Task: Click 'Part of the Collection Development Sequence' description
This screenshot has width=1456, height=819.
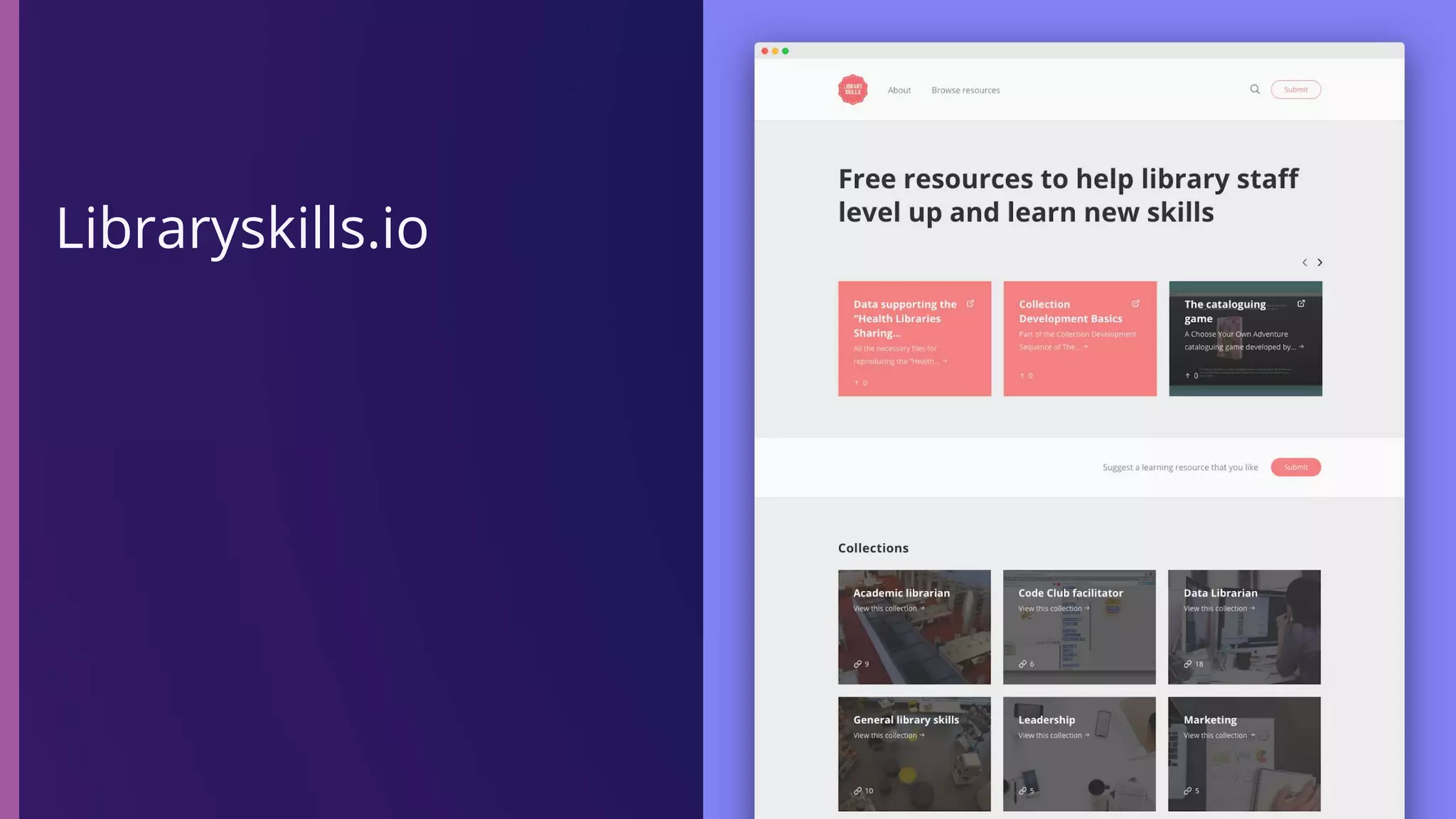Action: pos(1077,341)
